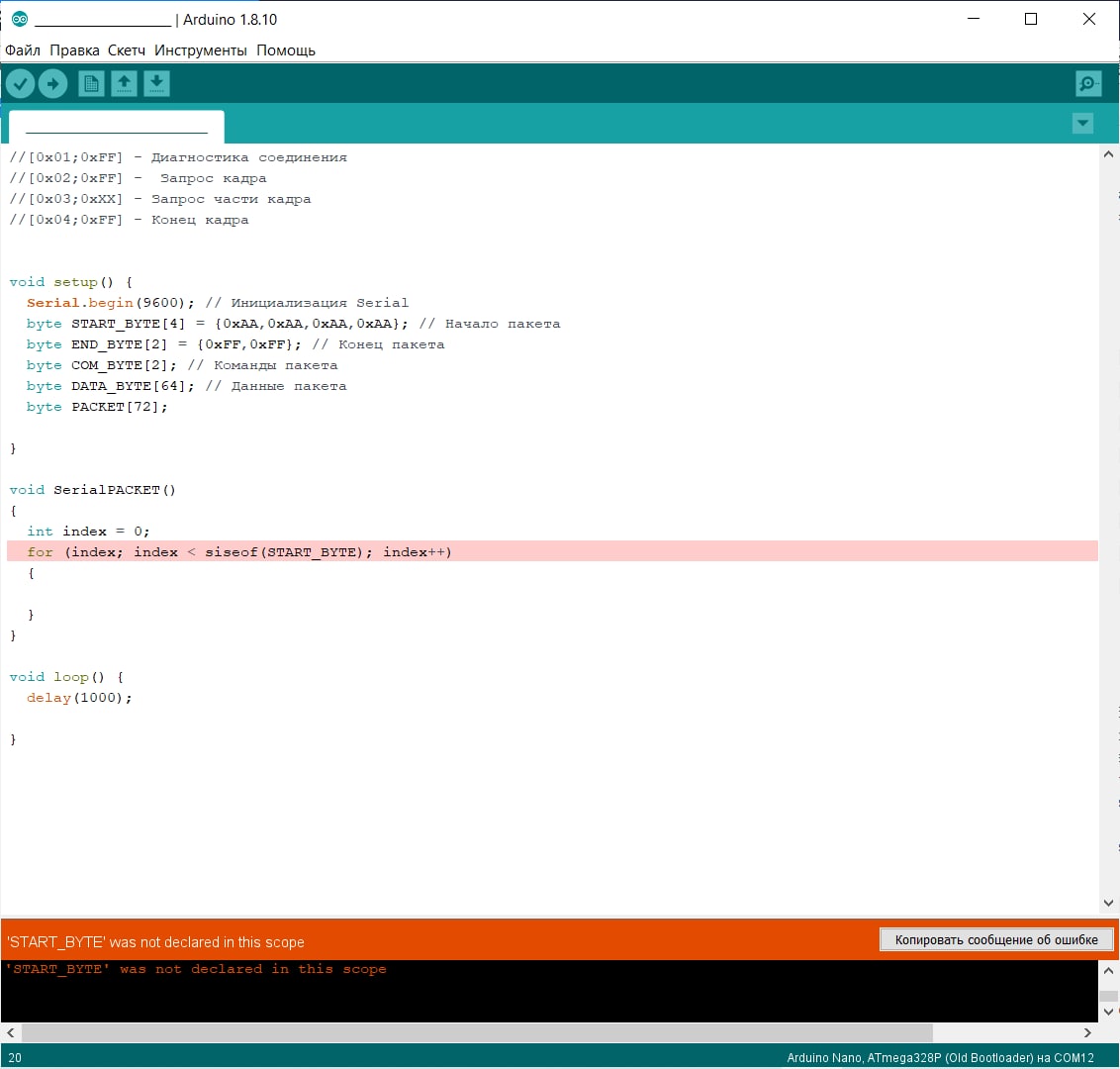The image size is (1120, 1069).
Task: Click comment '[0x02;0xFF] - Запрос кадра'
Action: click(x=138, y=178)
